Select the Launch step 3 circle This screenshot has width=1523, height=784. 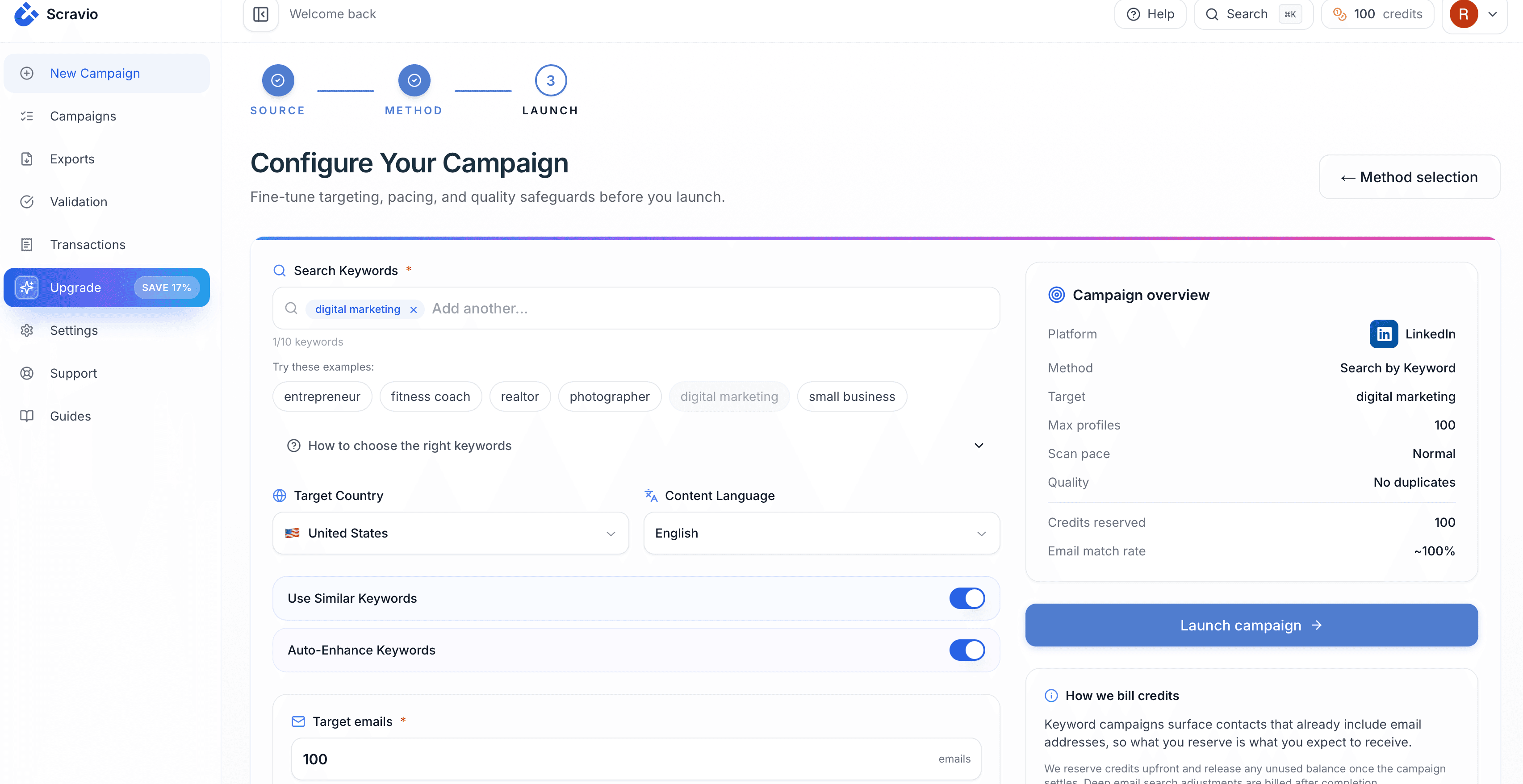coord(550,80)
